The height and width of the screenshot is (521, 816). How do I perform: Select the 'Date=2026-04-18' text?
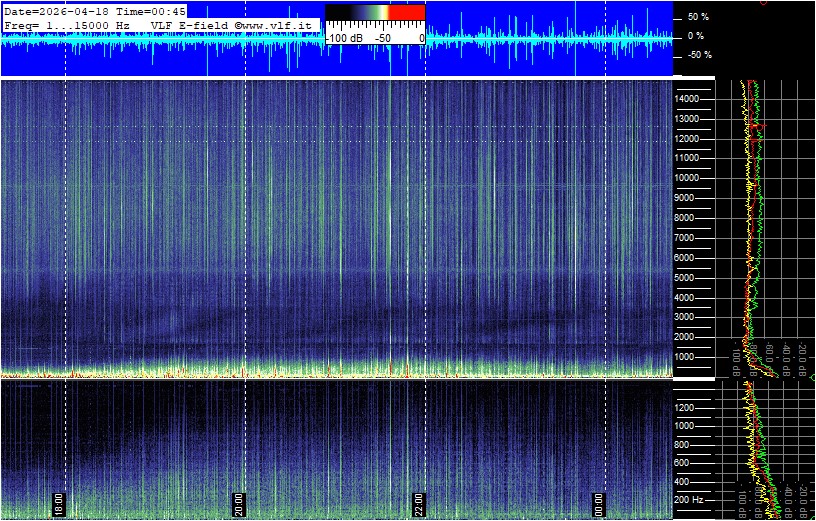57,12
